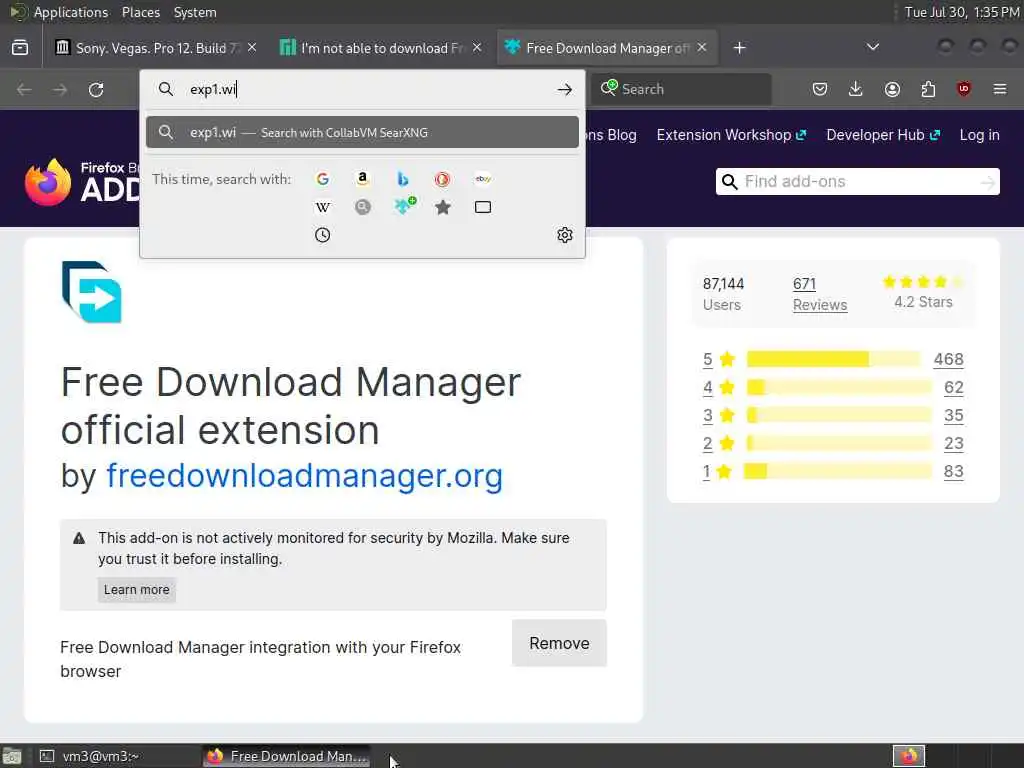
Task: Open the Extension Workshop link
Action: (731, 135)
